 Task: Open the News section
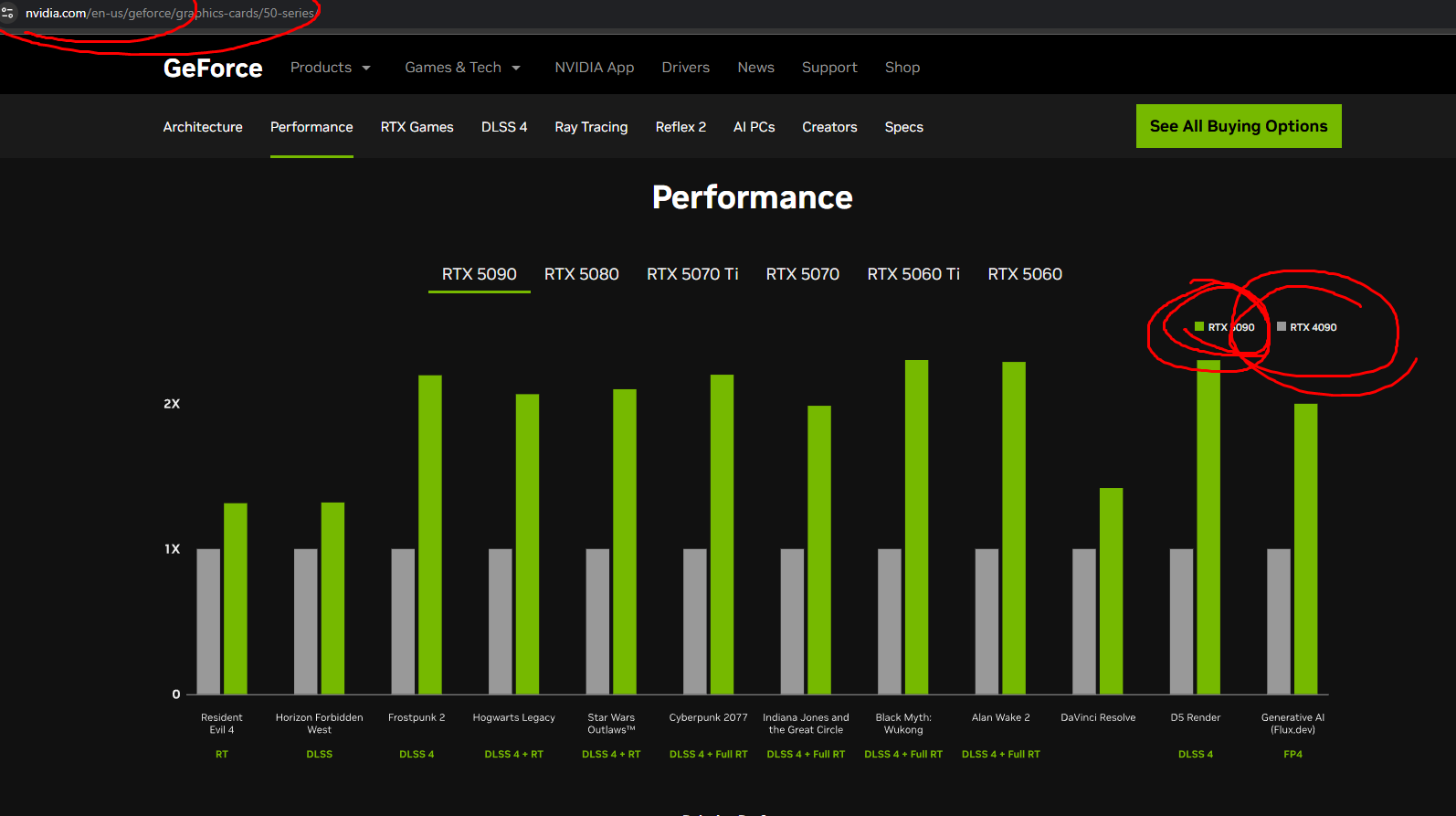pos(756,68)
